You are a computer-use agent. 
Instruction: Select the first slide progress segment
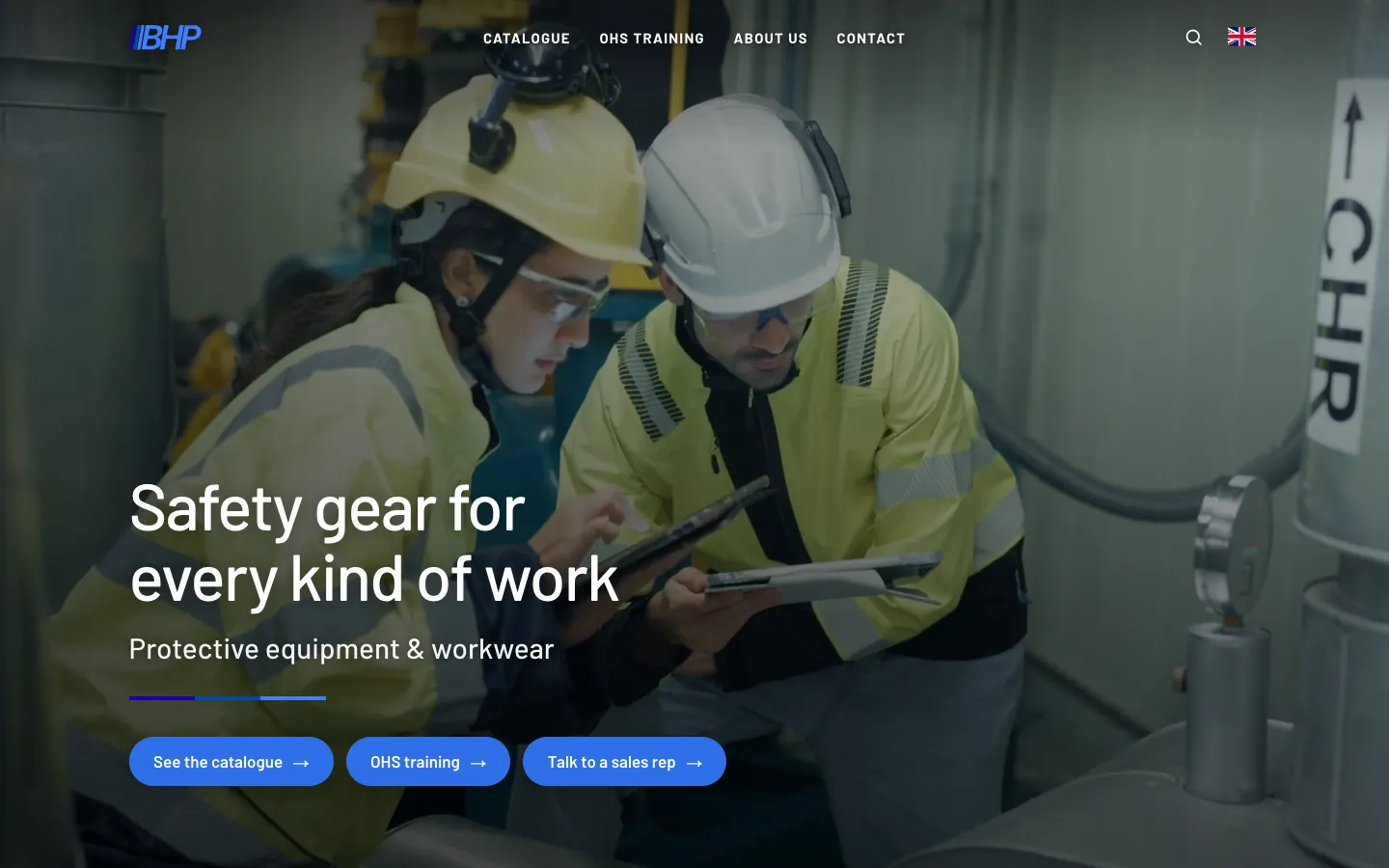[162, 697]
